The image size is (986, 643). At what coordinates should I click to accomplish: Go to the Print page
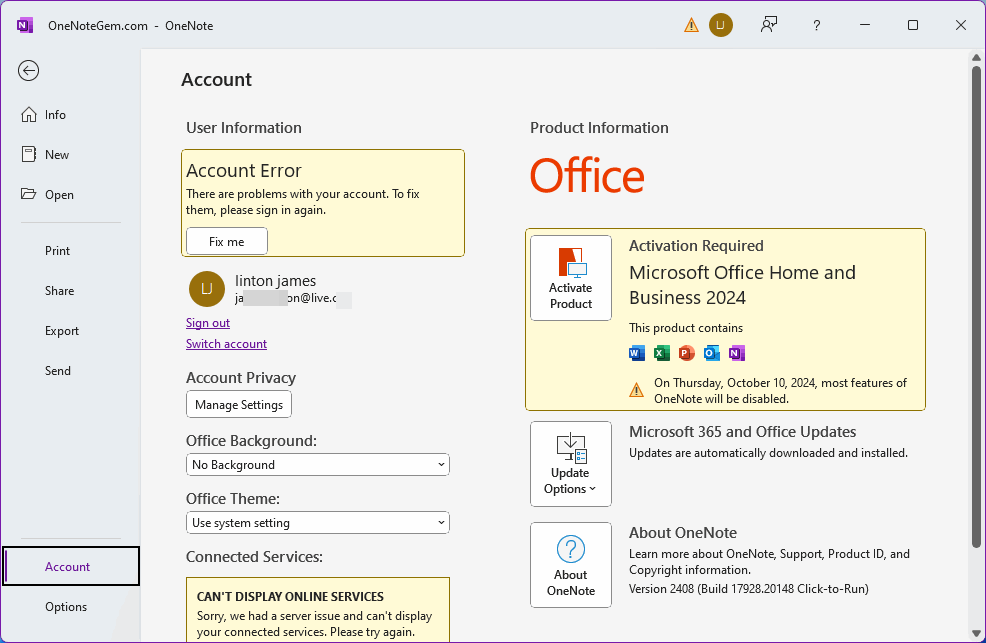click(70, 251)
